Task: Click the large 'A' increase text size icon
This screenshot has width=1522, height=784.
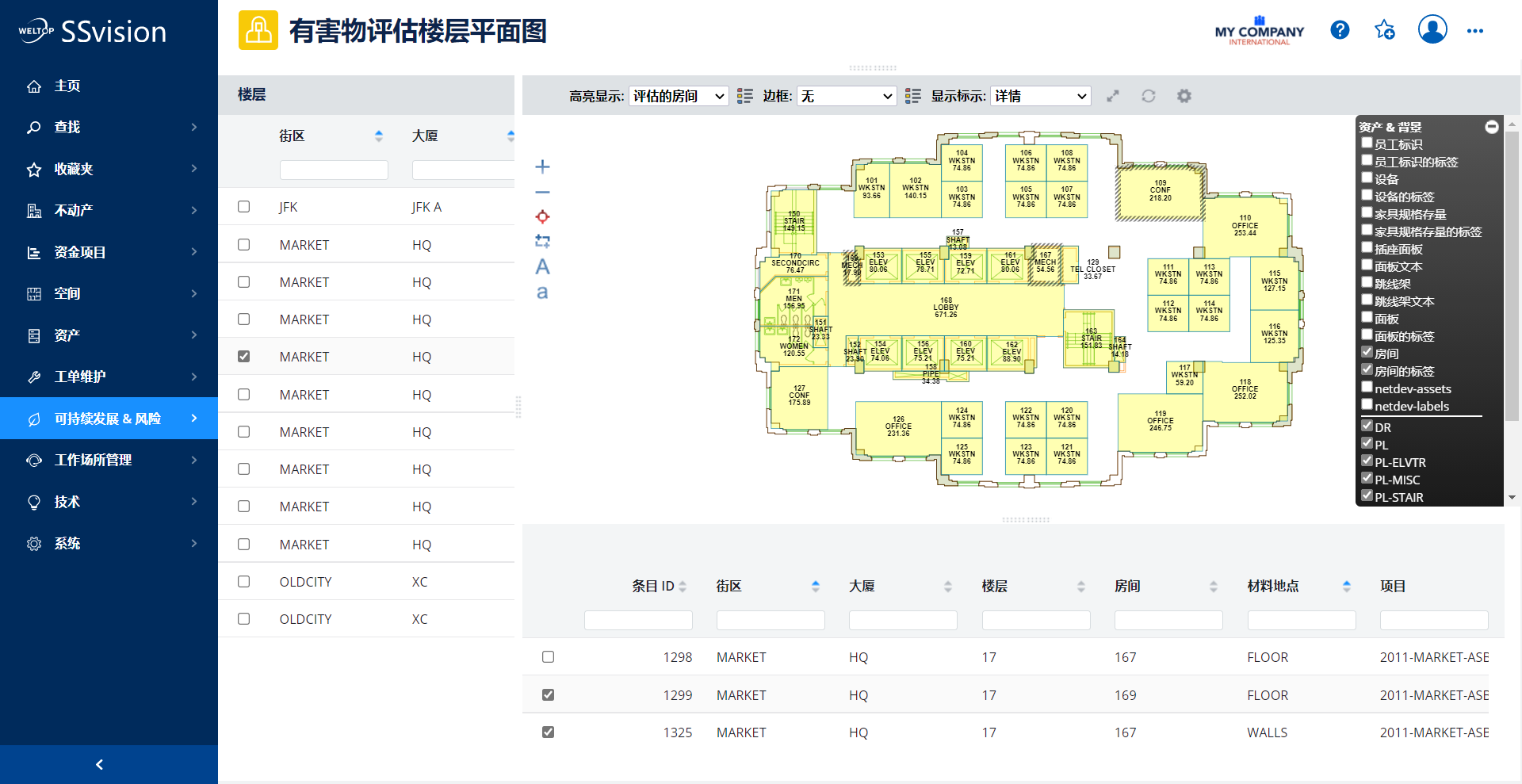Action: tap(542, 266)
